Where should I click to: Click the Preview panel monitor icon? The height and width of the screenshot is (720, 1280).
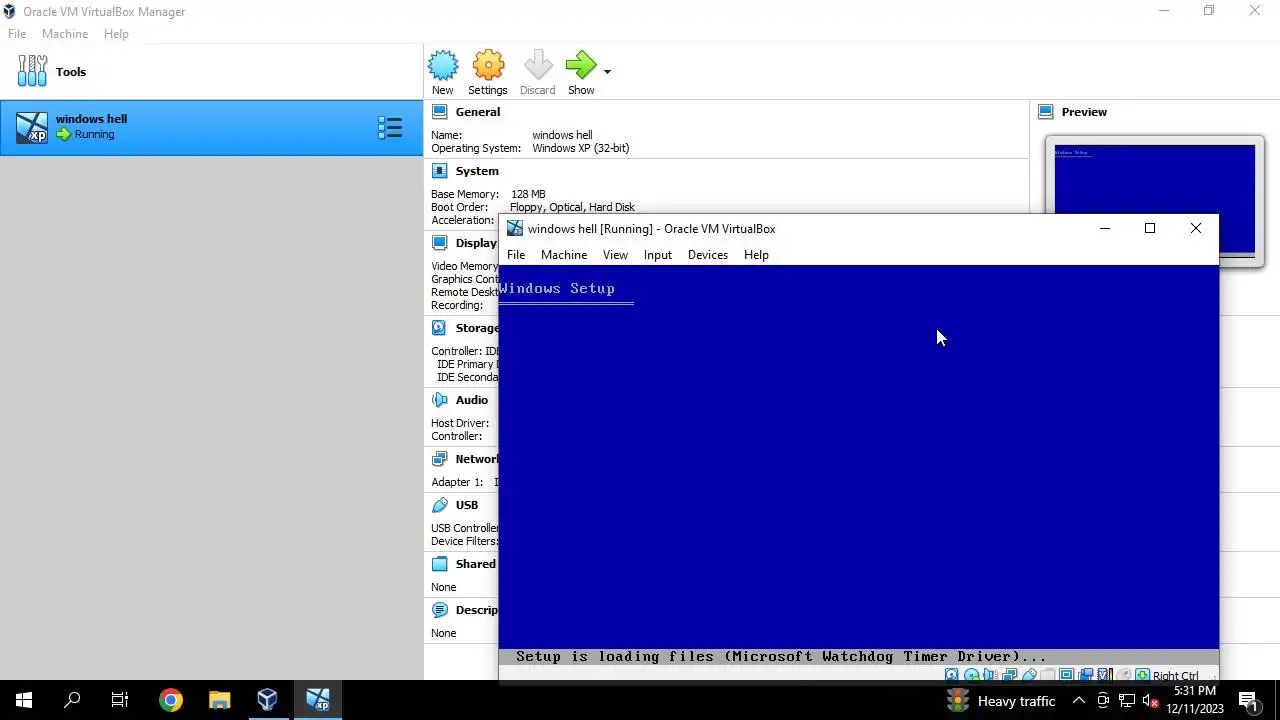click(x=1046, y=112)
